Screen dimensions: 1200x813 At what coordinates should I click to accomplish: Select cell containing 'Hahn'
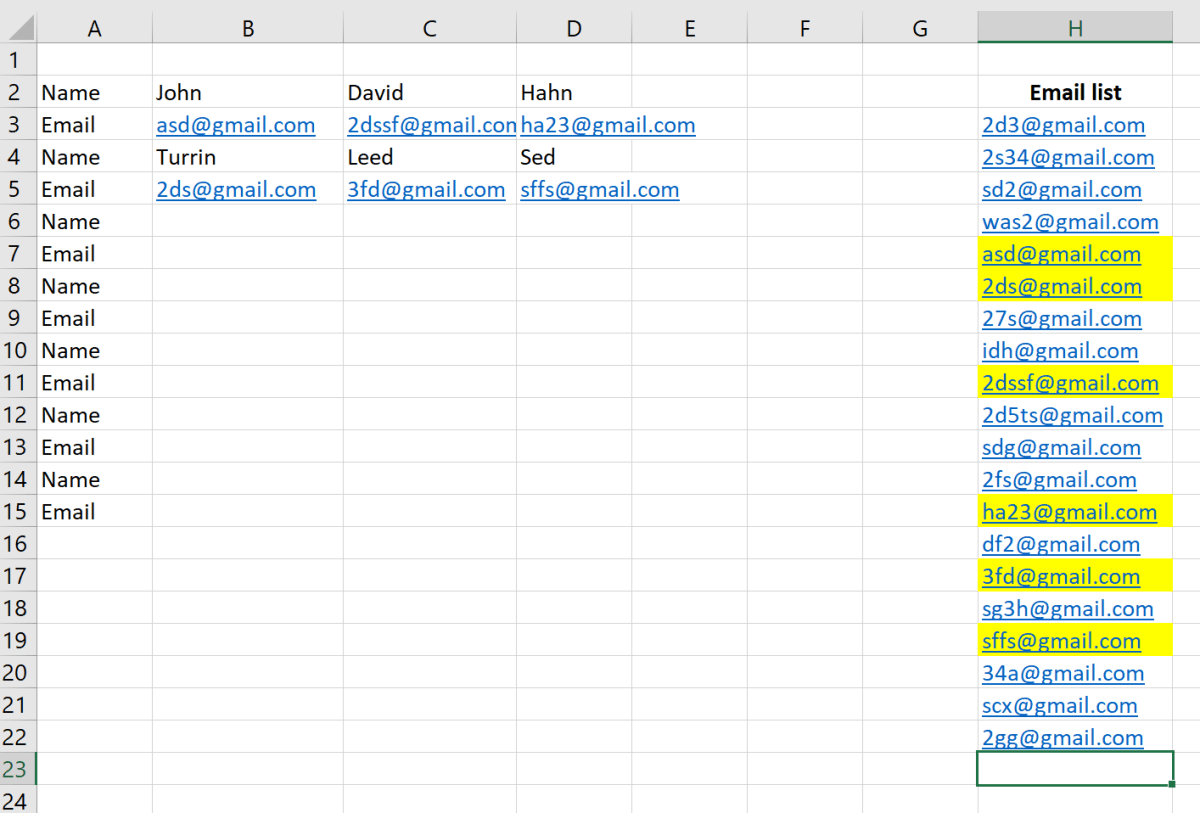[574, 92]
